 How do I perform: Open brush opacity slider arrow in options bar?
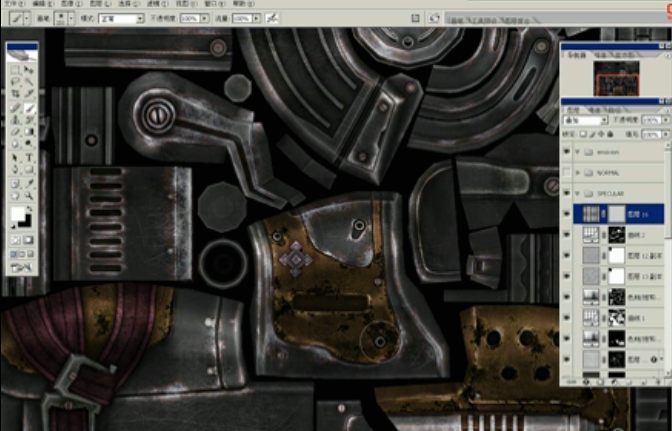204,18
